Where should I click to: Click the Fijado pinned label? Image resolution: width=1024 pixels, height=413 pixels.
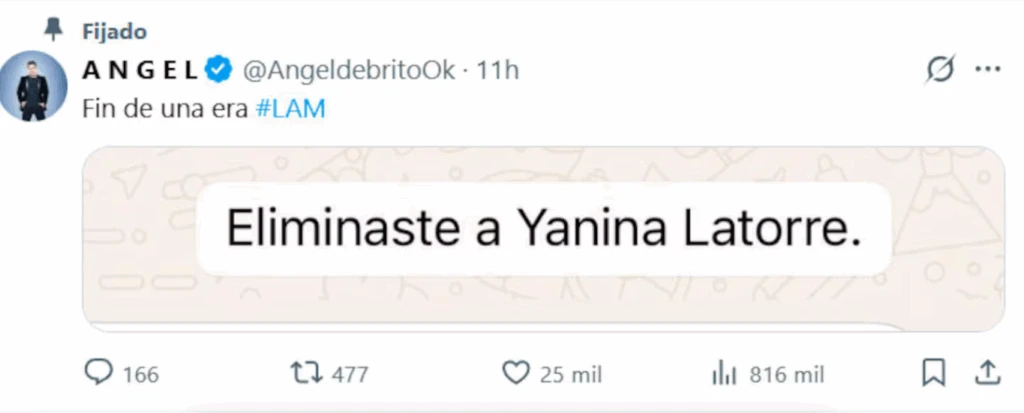coord(114,31)
